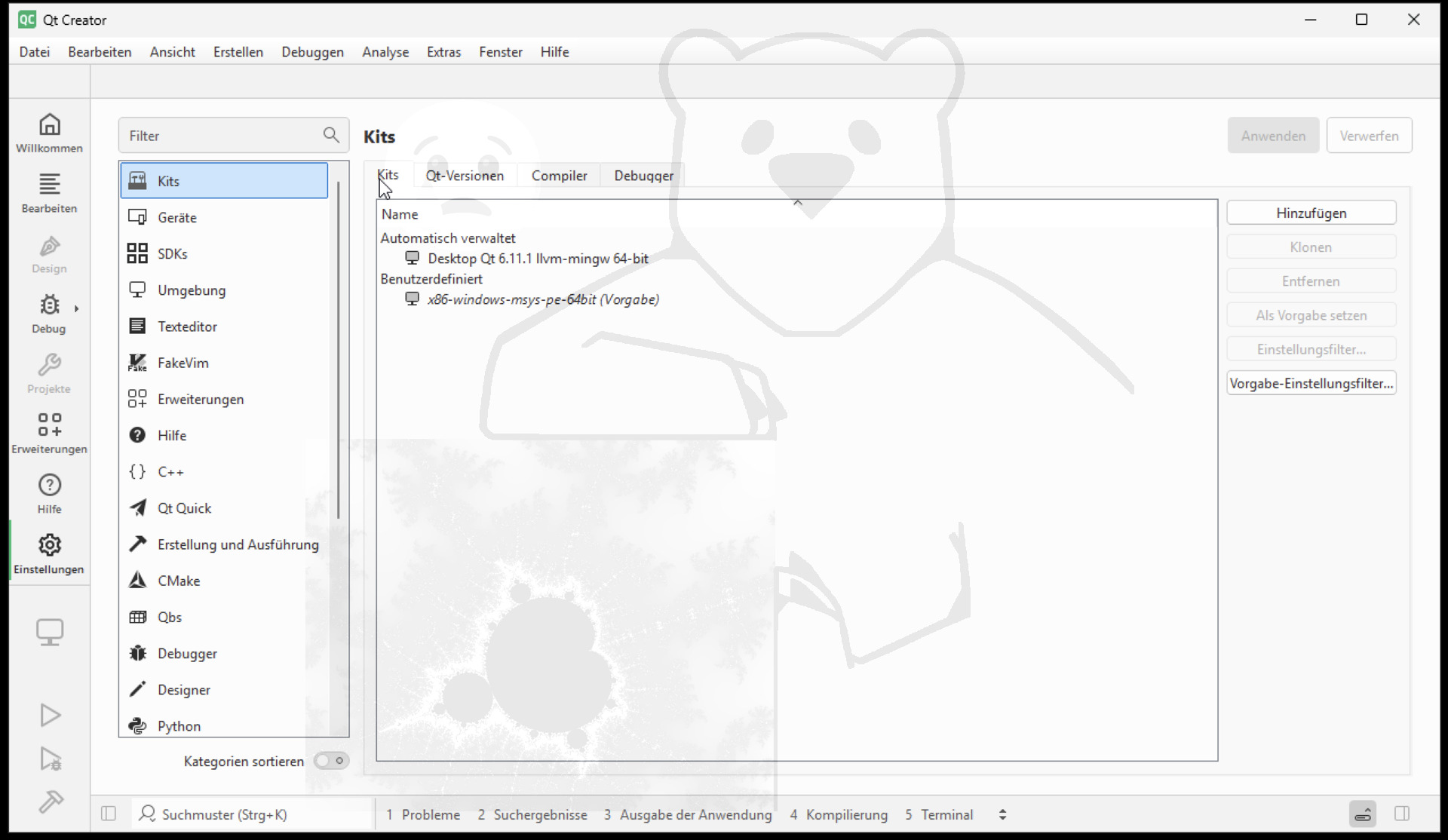Select Erstellung und Ausführung category
Viewport: 1448px width, 840px height.
click(x=224, y=544)
